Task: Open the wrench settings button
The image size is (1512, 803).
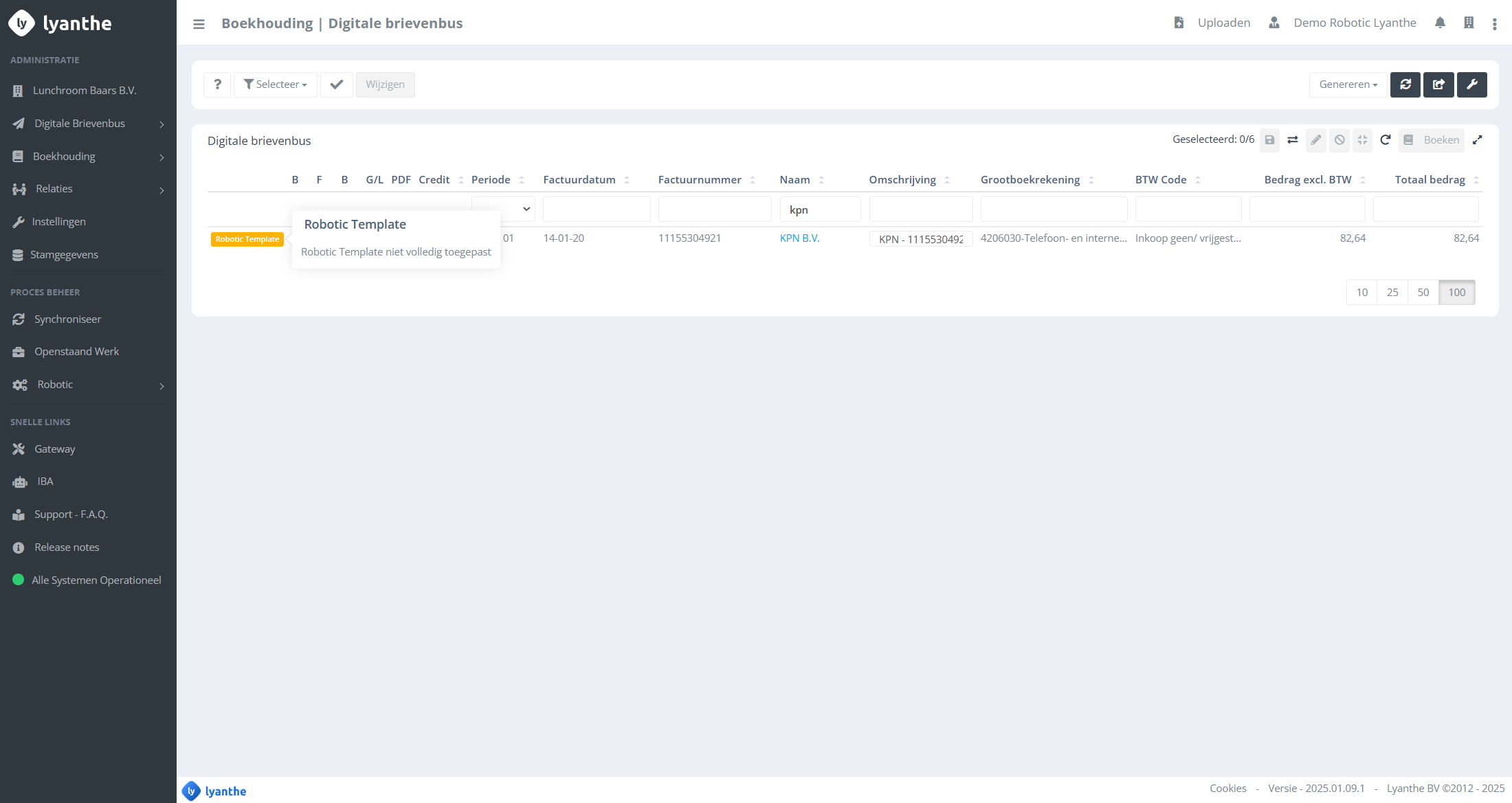Action: point(1471,84)
